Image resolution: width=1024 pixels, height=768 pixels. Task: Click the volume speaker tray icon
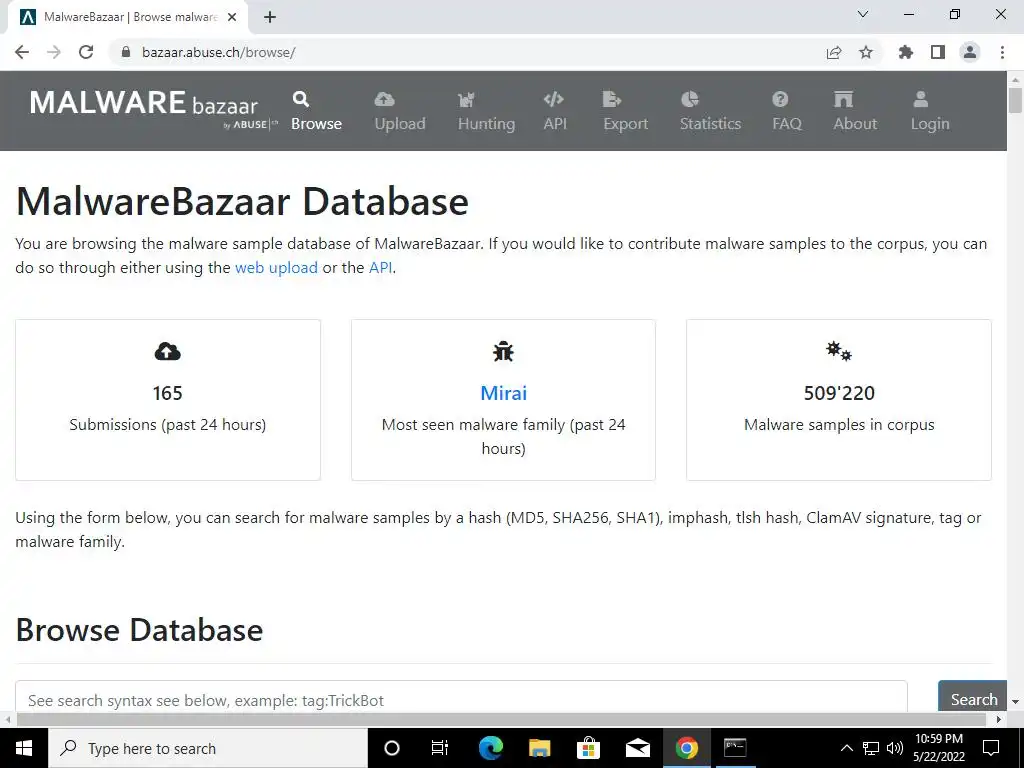coord(895,748)
